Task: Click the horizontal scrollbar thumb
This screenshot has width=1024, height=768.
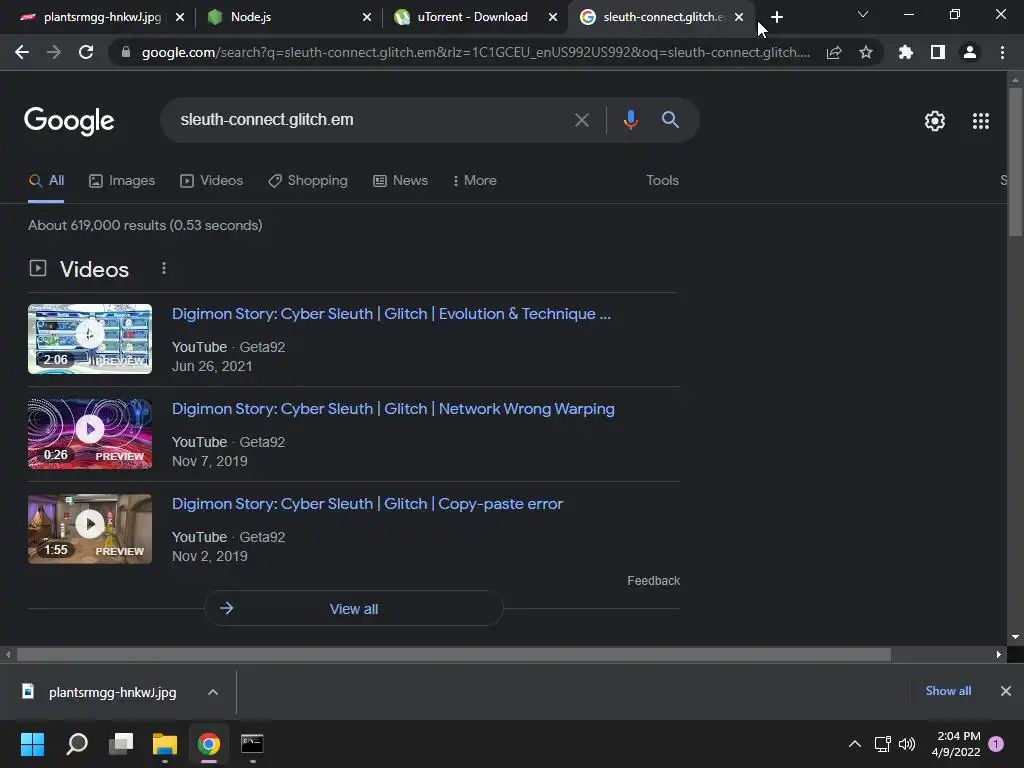Action: tap(454, 654)
